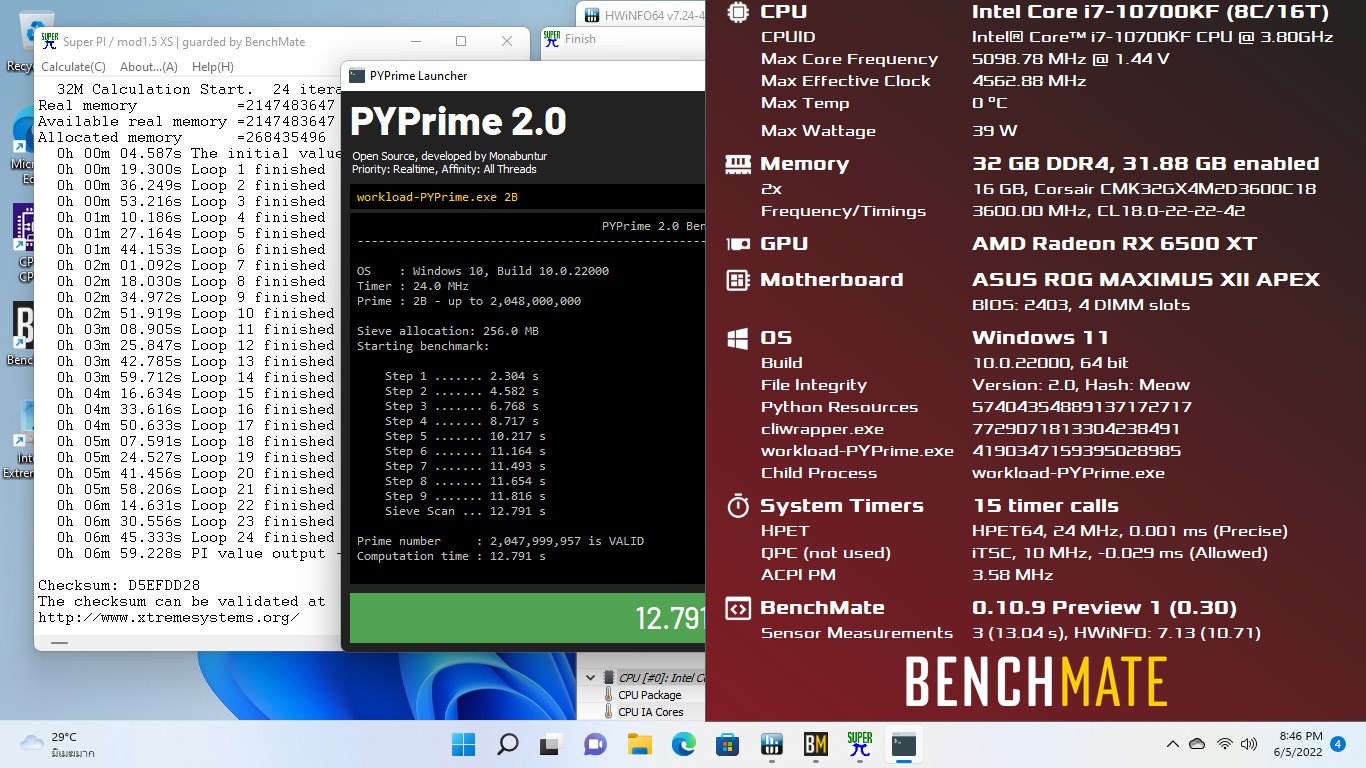Screen dimensions: 1366x768
Task: Click the green 12.791 result bar in PYPrime
Action: [x=528, y=618]
